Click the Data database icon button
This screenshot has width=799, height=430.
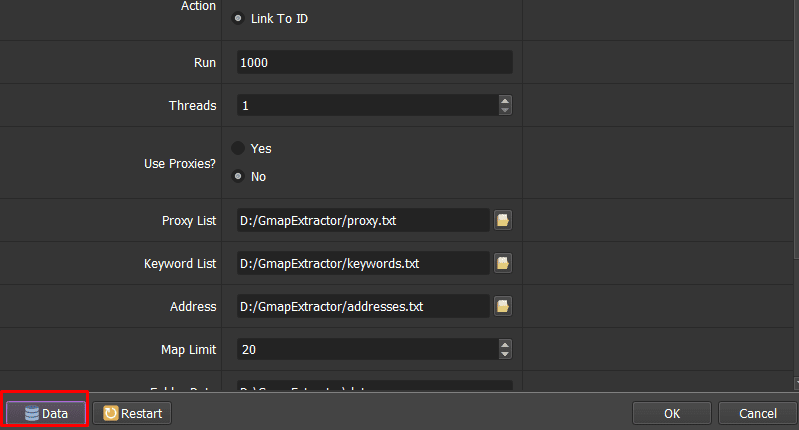pyautogui.click(x=46, y=413)
